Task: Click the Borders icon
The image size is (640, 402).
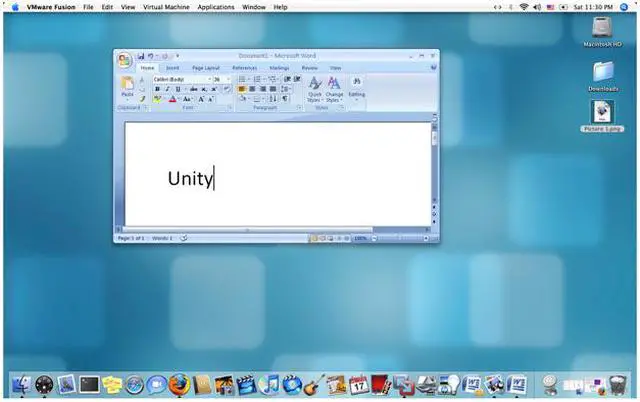Action: (x=257, y=99)
